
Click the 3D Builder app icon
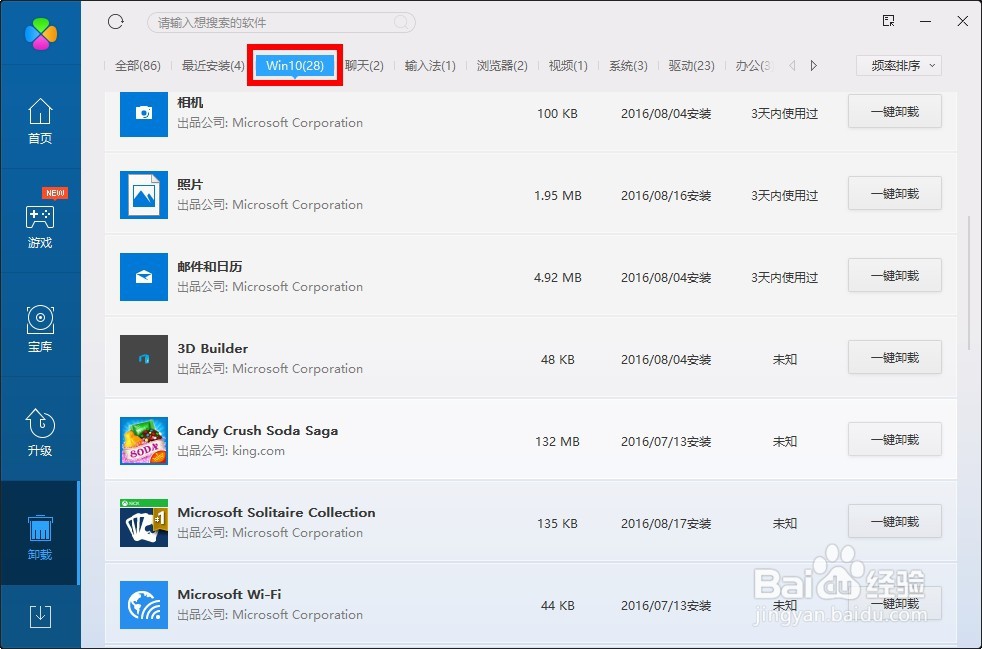click(x=144, y=359)
